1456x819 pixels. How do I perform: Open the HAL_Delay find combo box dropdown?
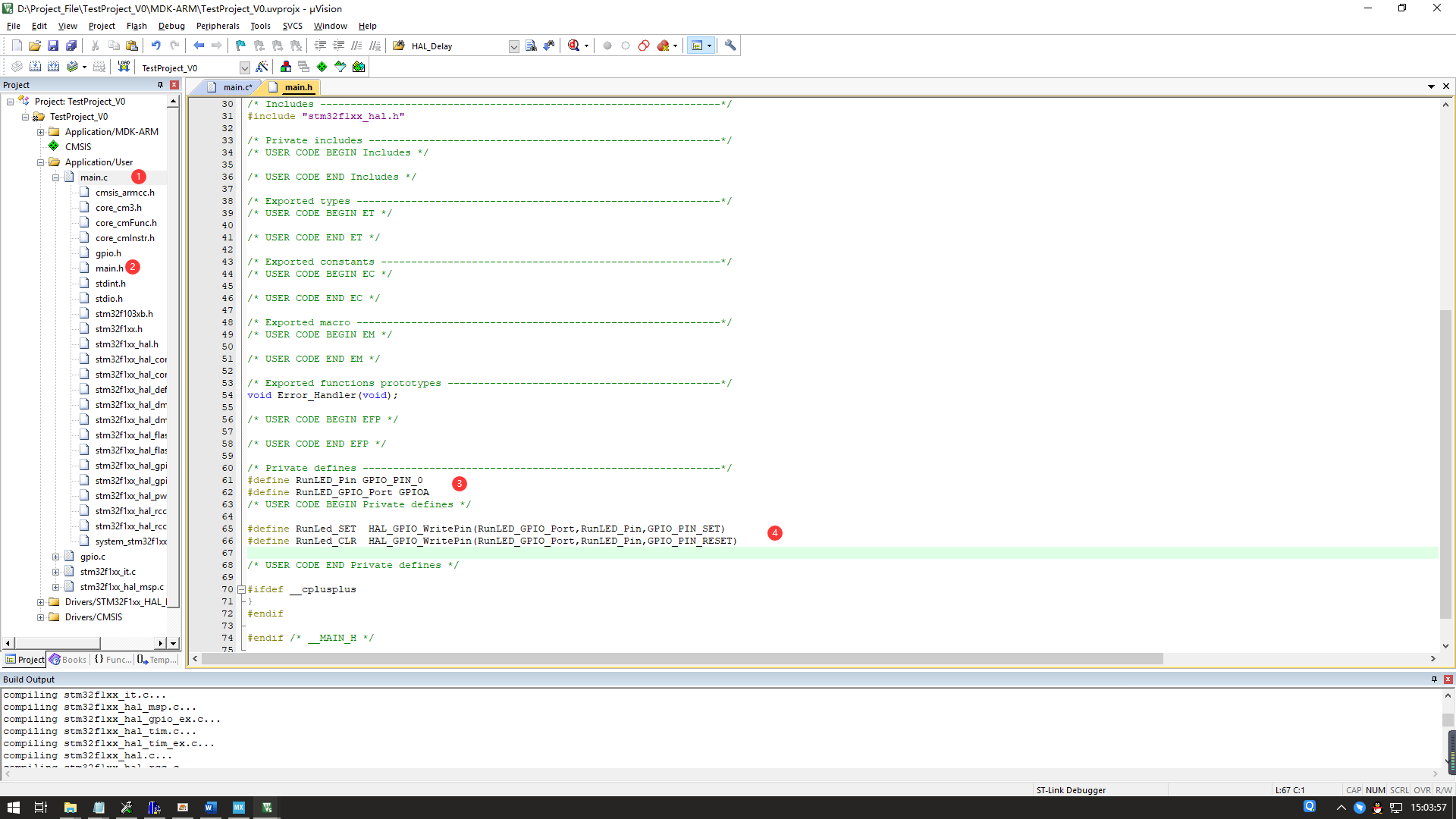[x=513, y=46]
